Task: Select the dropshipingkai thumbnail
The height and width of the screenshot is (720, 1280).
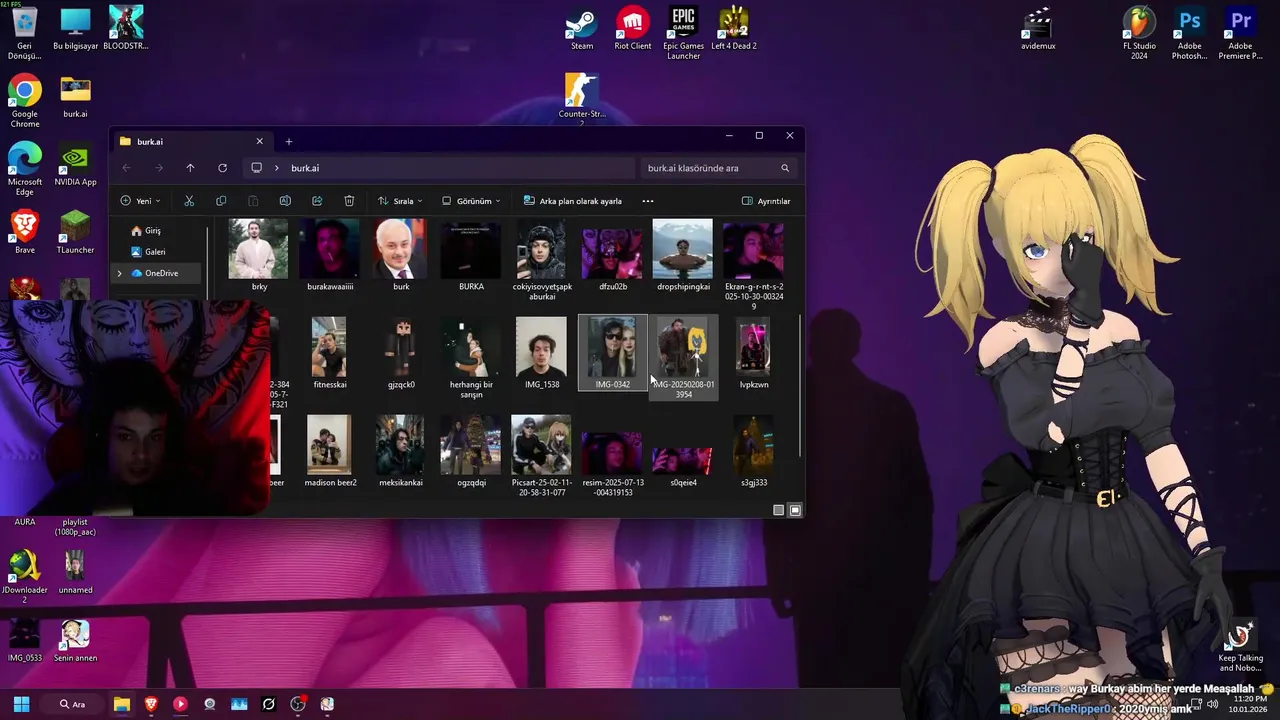Action: click(x=683, y=256)
